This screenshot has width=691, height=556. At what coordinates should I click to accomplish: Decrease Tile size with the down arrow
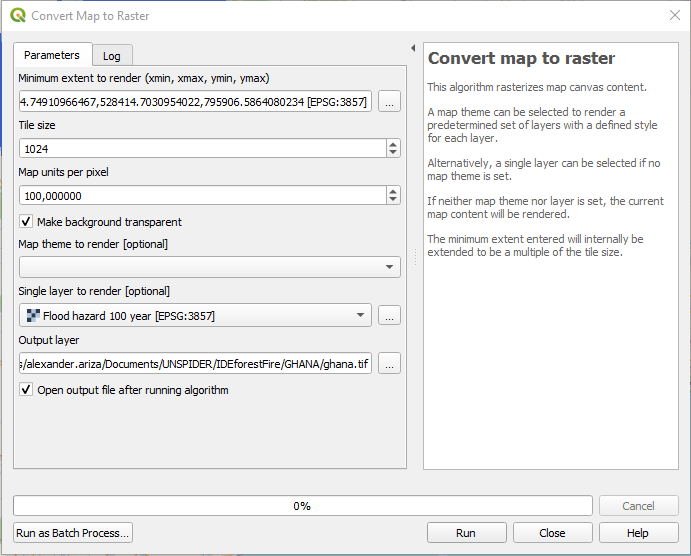(393, 152)
